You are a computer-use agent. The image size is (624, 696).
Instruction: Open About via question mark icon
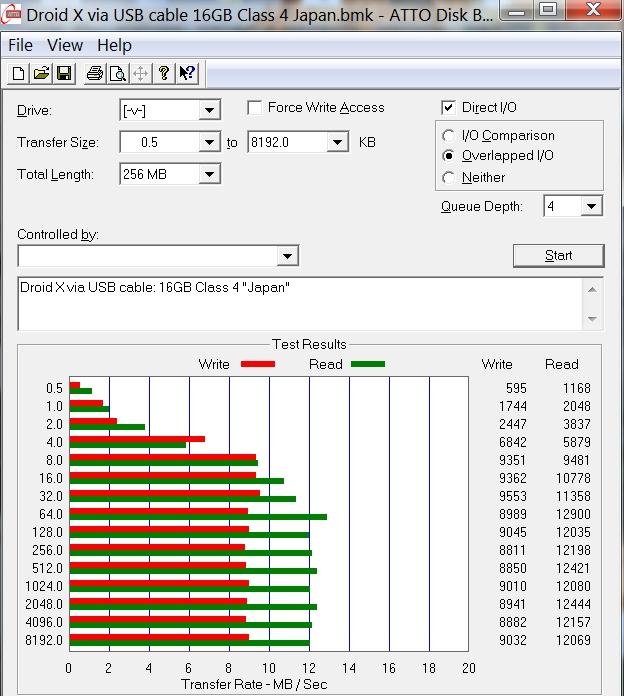pyautogui.click(x=164, y=73)
